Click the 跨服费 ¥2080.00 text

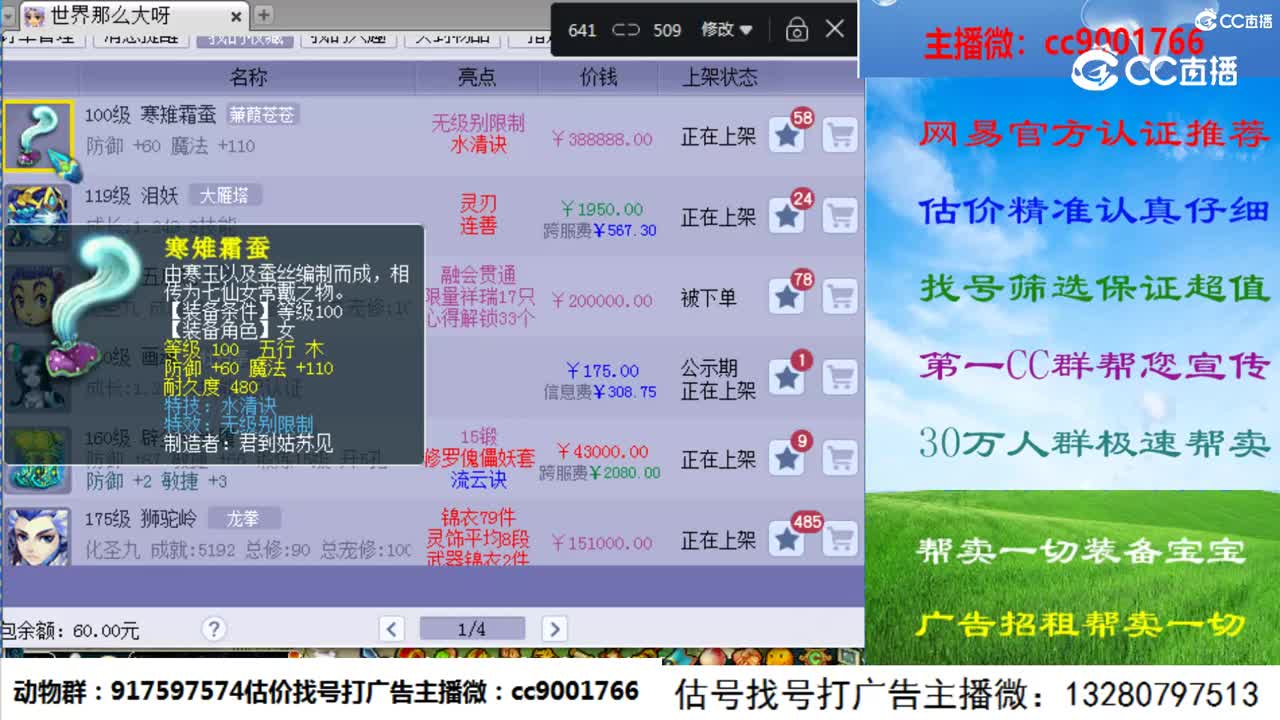600,473
